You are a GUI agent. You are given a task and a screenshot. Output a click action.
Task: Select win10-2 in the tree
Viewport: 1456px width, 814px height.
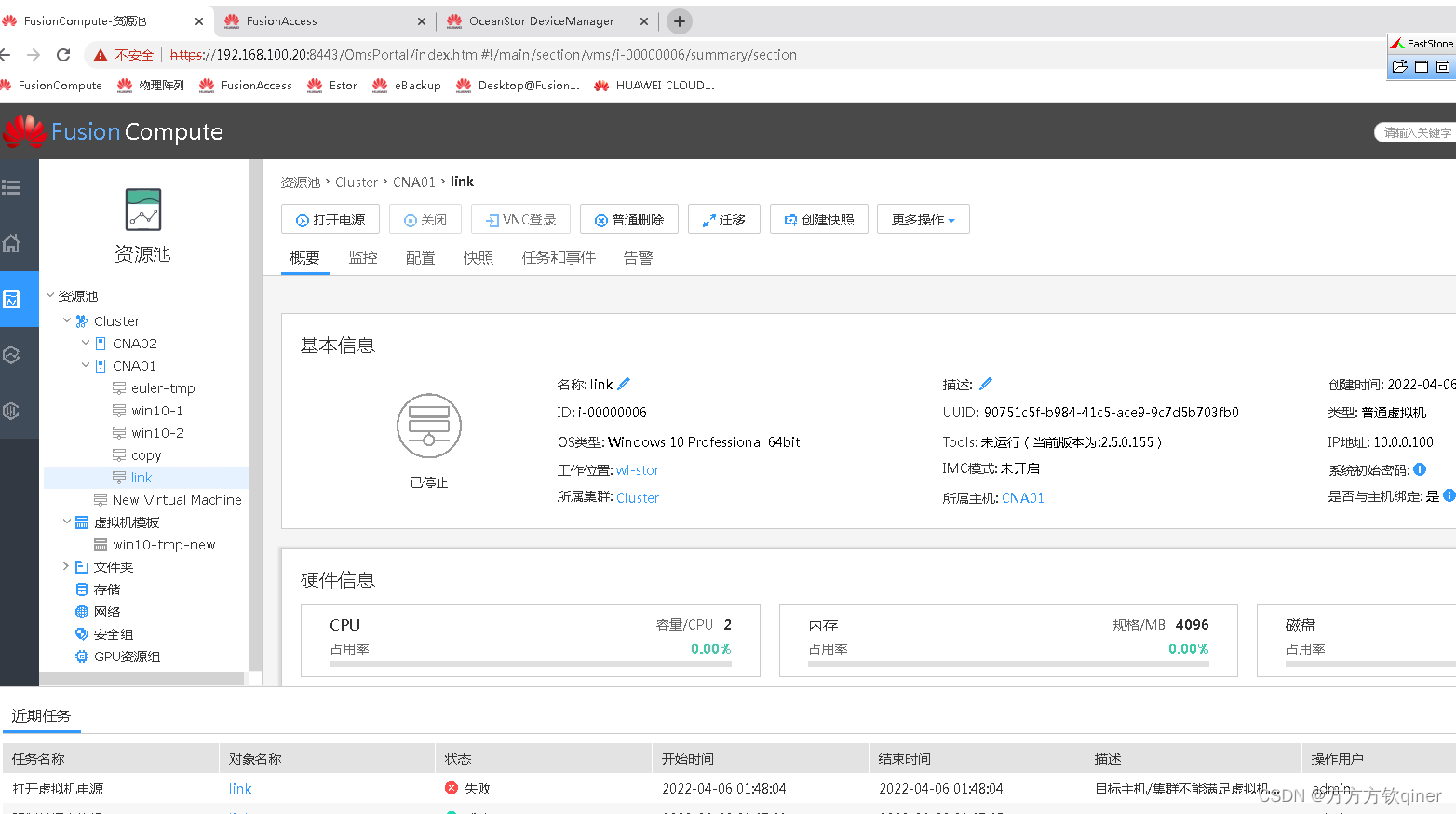point(157,433)
